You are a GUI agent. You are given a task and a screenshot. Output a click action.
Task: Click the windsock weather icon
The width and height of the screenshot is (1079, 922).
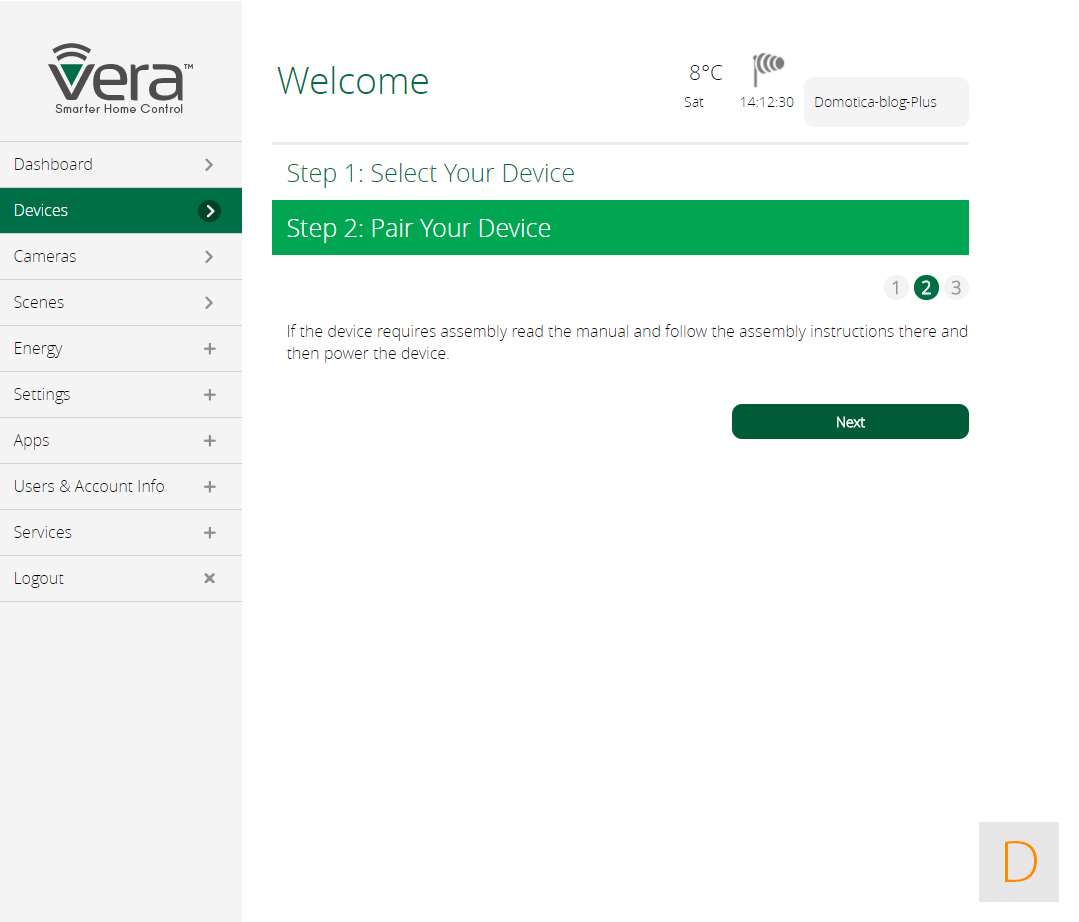point(768,68)
